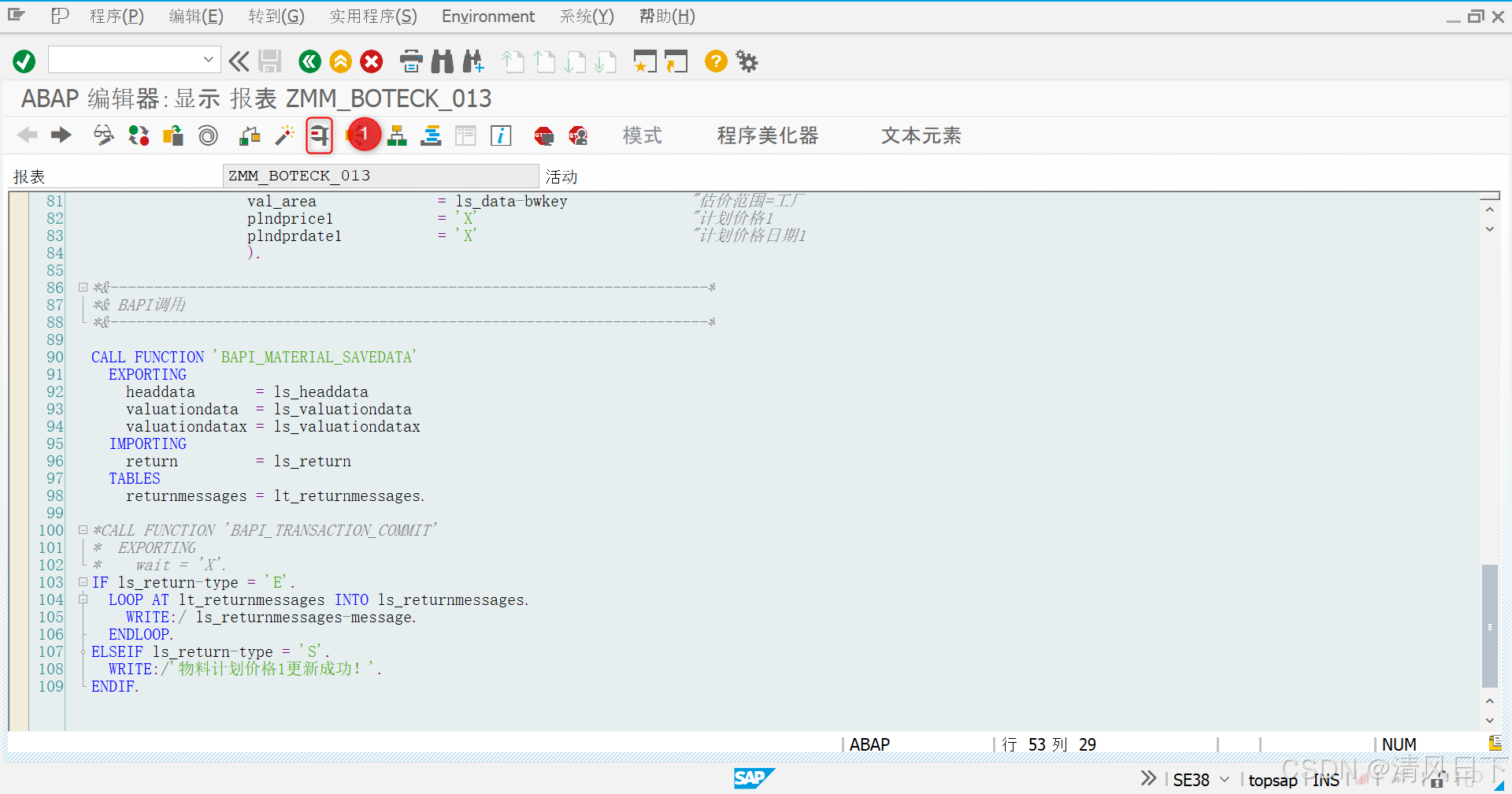
Task: Click the 模式 button
Action: click(641, 135)
